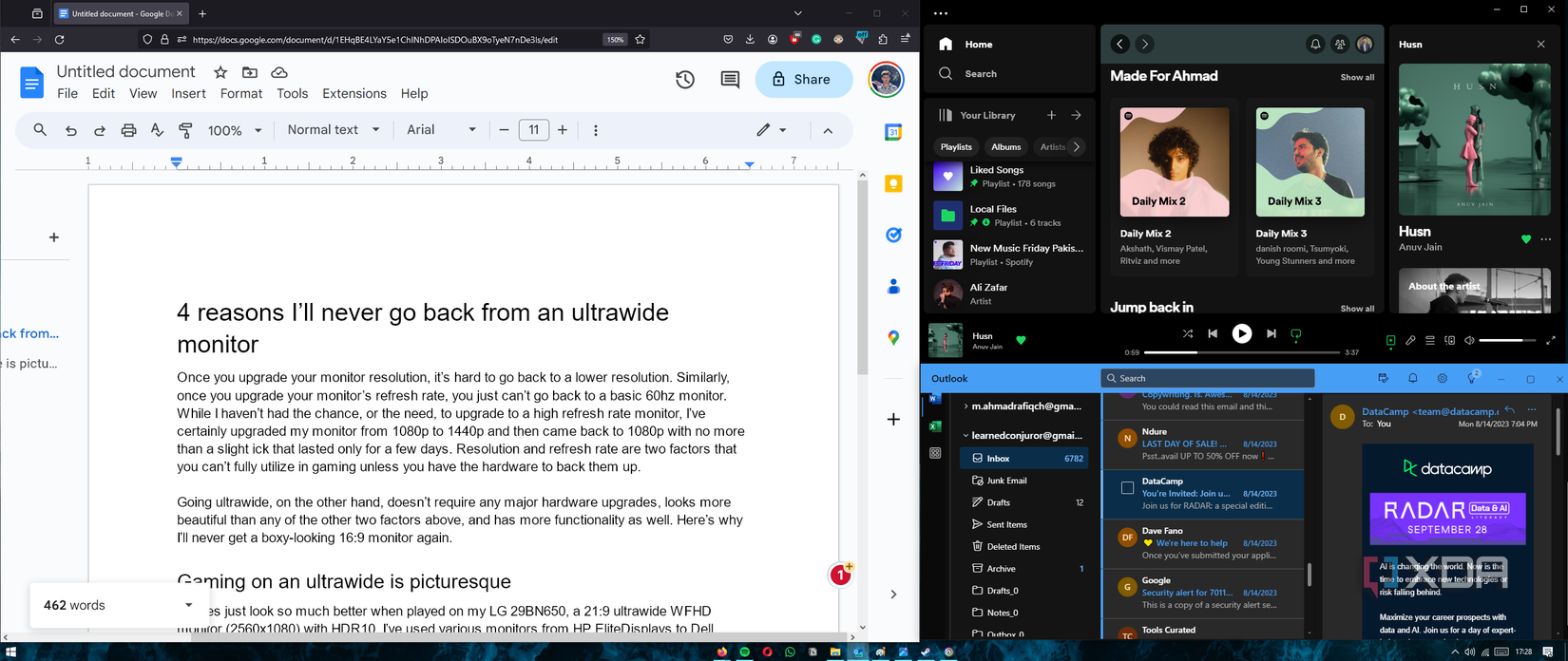The image size is (1568, 661).
Task: Open the Format menu in Google Docs
Action: 241,93
